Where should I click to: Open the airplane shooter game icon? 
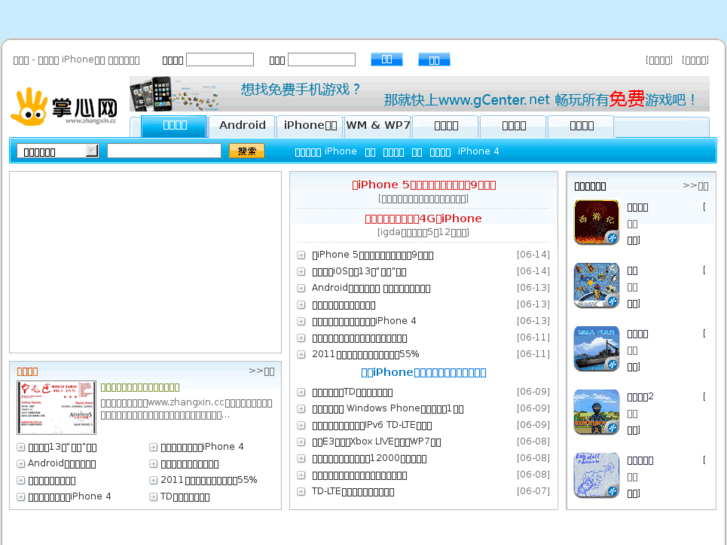click(x=596, y=285)
